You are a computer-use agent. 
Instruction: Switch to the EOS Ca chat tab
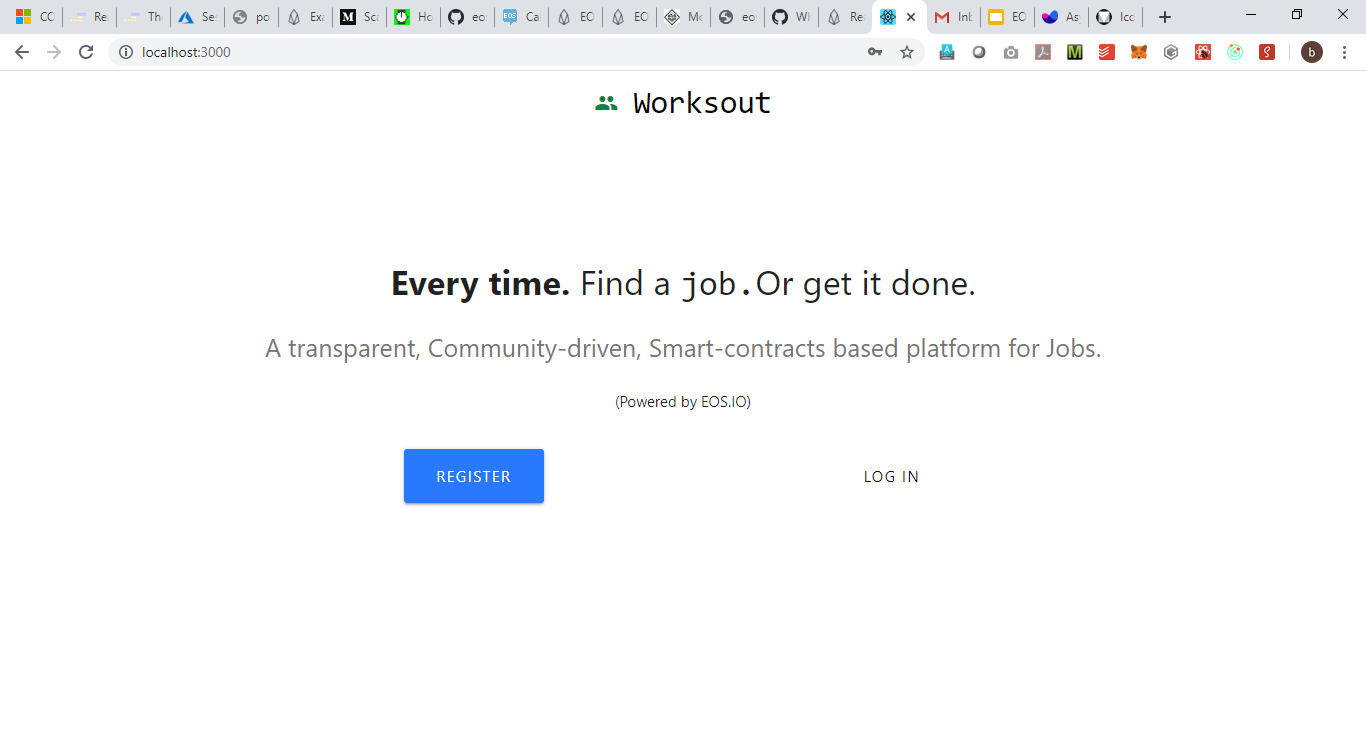tap(521, 17)
